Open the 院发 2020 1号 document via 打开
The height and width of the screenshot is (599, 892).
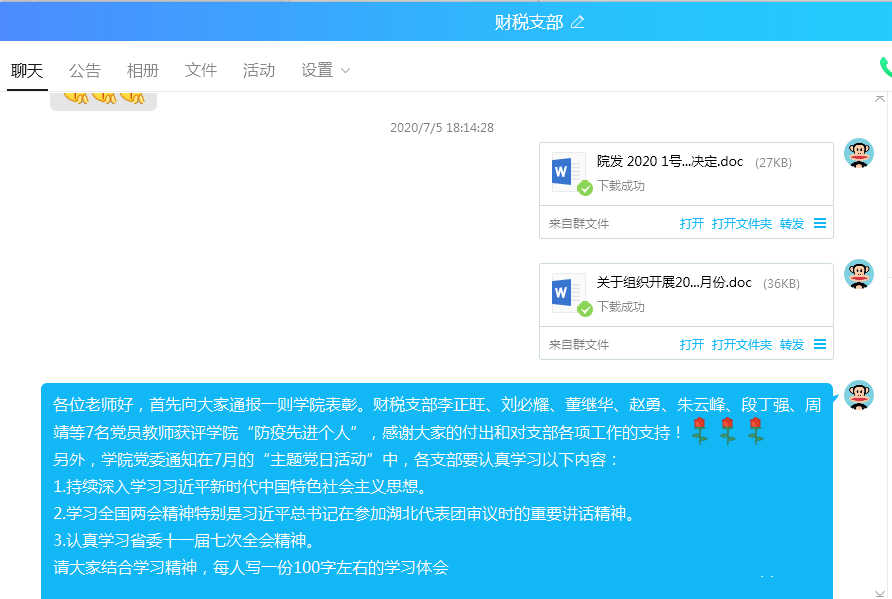click(x=692, y=224)
